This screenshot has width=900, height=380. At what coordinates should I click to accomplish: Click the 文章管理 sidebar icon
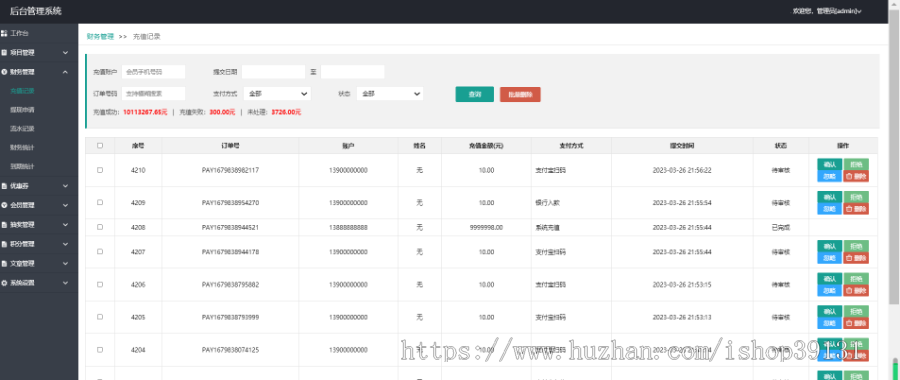4,263
